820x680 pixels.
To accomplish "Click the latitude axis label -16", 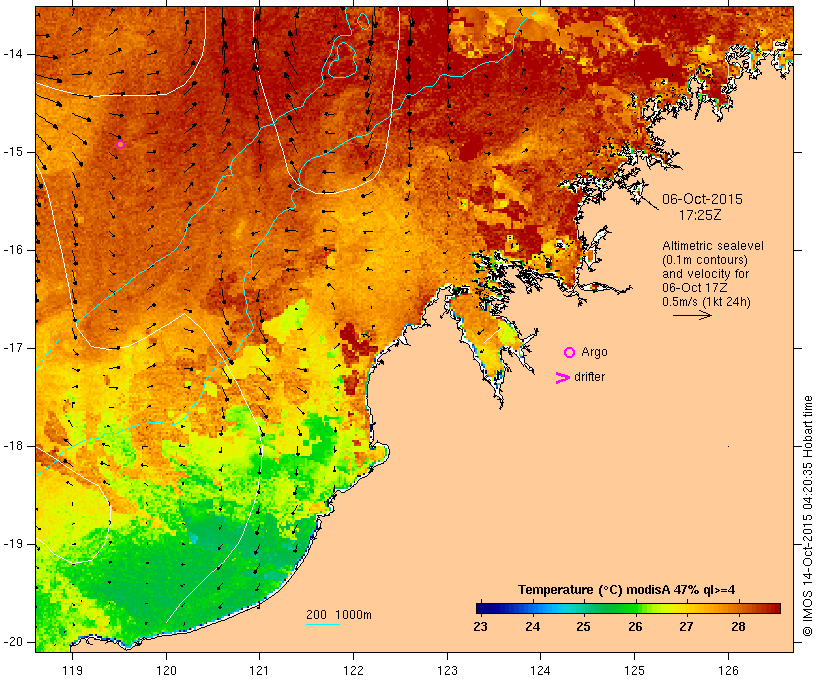I will tap(13, 250).
